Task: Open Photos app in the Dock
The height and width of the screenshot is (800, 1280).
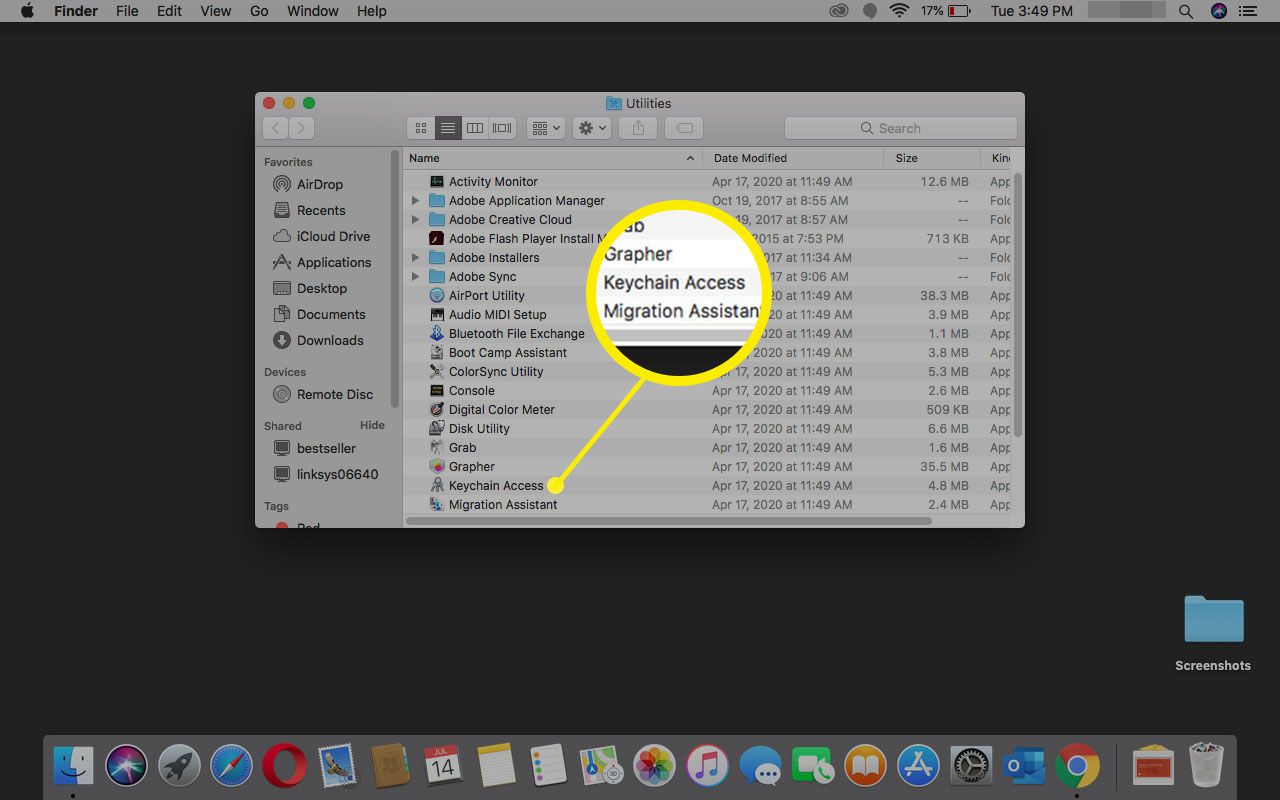Action: pos(654,767)
